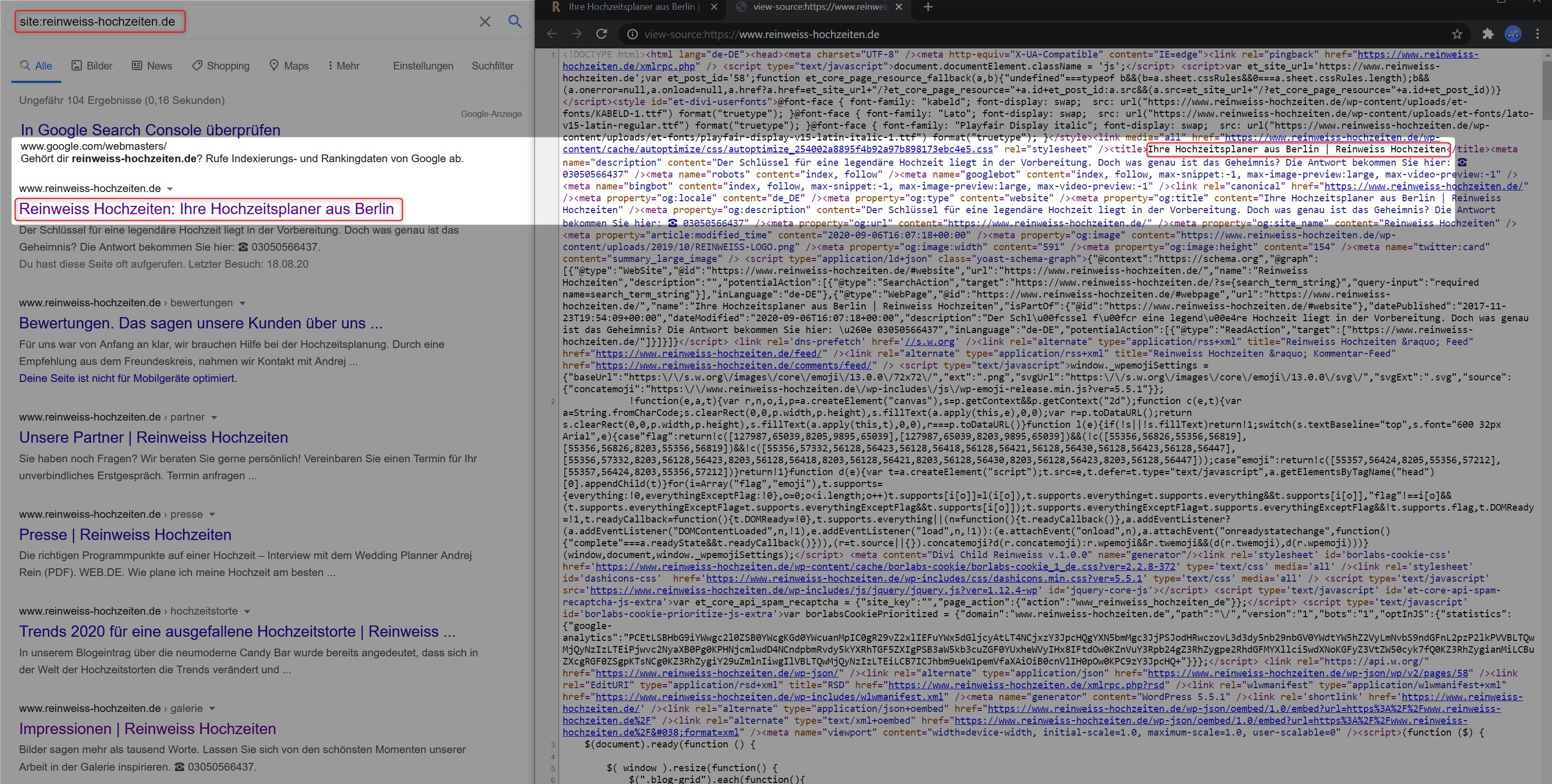Open 'Unsere Partner | Reinweiss Hochzeiten' result
Viewport: 1552px width, 784px height.
(x=153, y=437)
